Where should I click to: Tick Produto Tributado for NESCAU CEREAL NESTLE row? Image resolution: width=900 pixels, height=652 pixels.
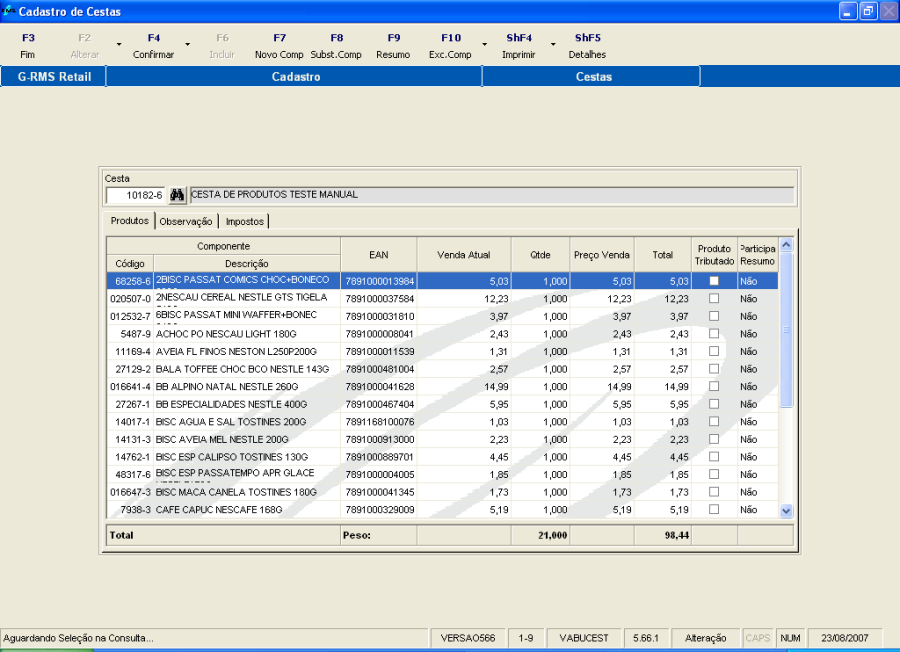point(714,299)
